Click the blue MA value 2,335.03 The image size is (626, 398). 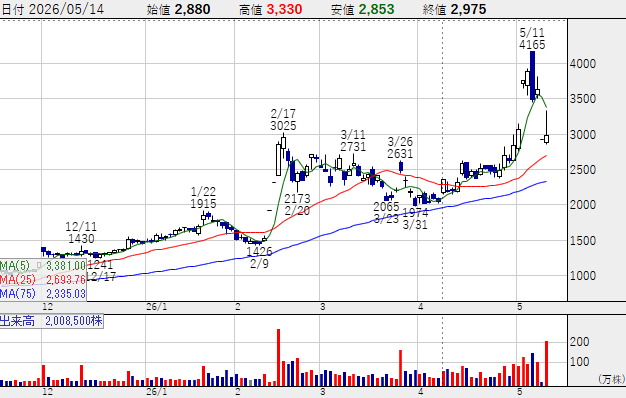[x=66, y=294]
